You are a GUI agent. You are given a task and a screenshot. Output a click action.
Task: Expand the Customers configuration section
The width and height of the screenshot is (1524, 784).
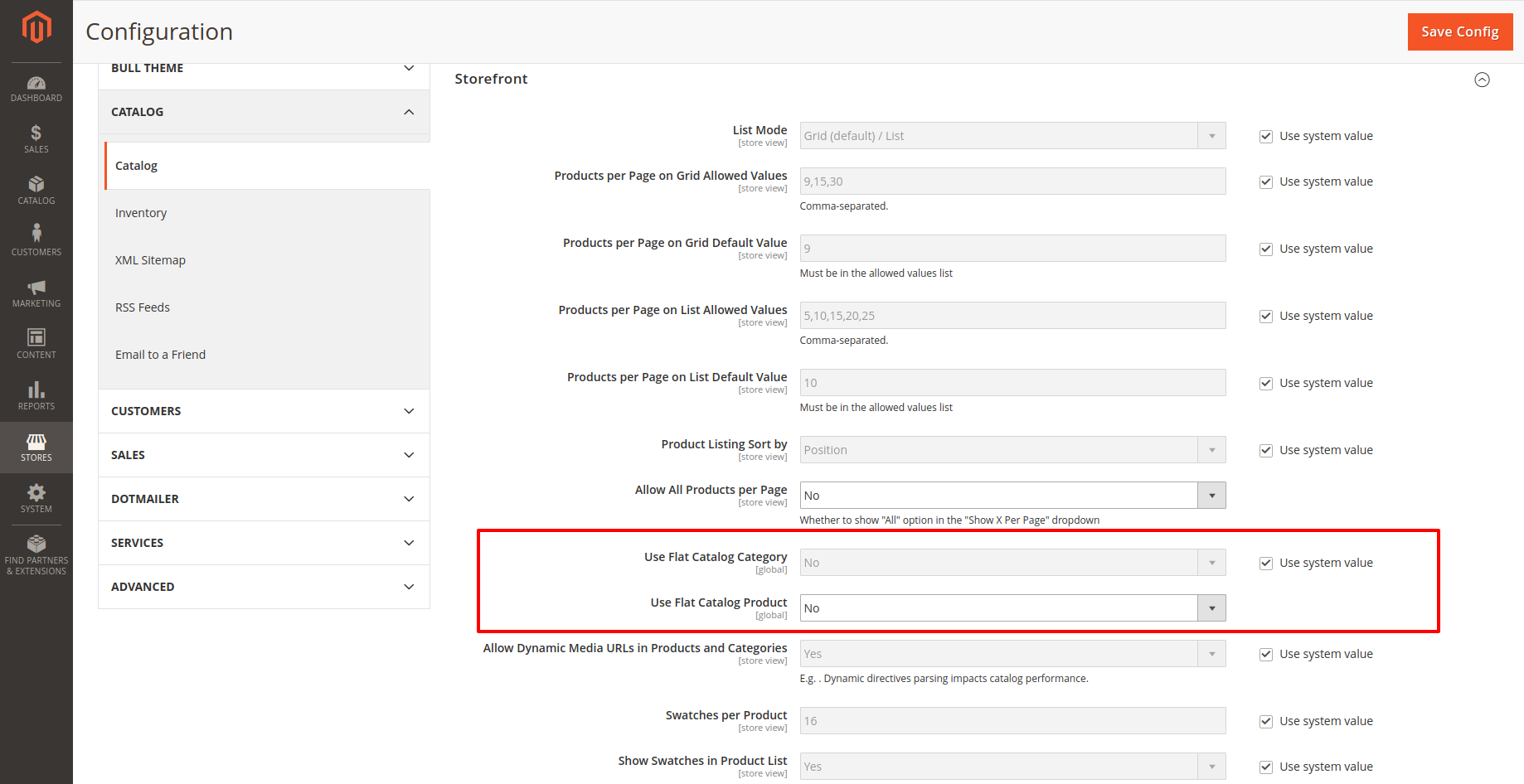[x=264, y=411]
